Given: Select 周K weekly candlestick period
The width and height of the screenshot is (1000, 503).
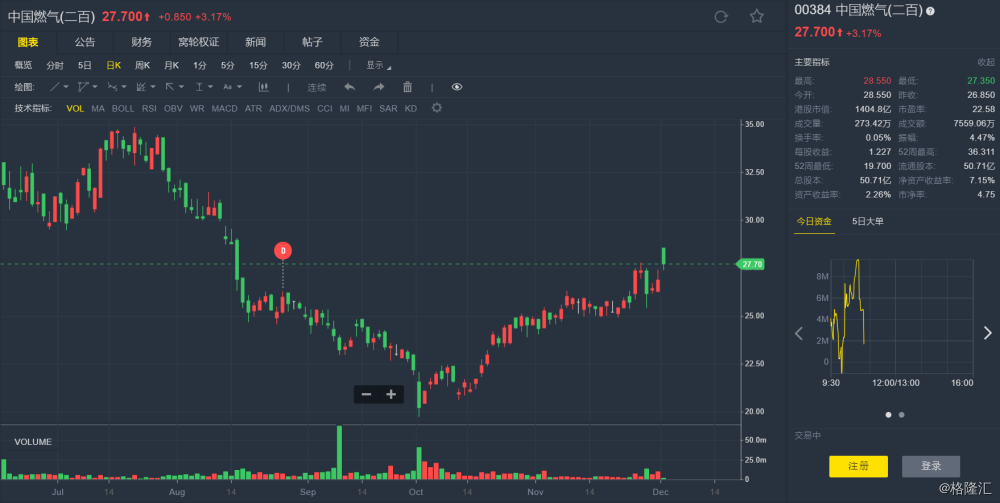Looking at the screenshot, I should (x=142, y=65).
